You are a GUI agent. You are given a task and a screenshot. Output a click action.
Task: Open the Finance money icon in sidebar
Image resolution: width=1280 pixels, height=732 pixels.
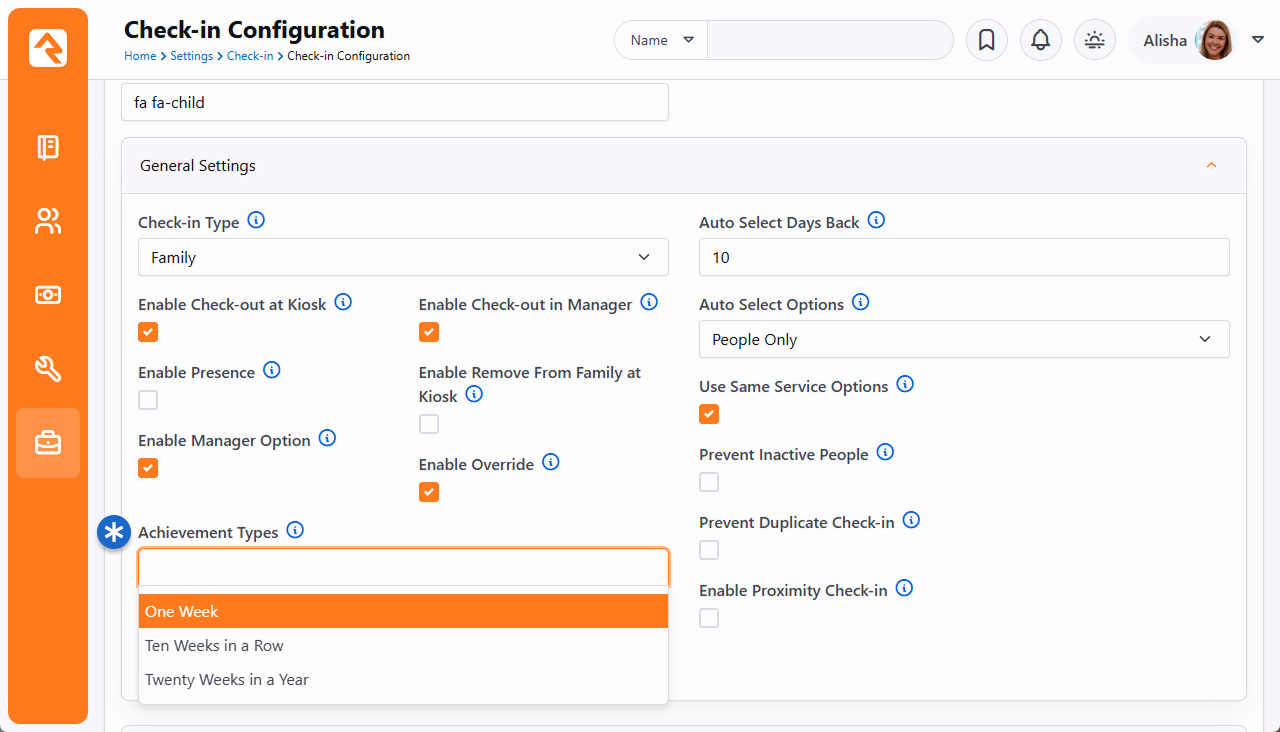pos(48,295)
